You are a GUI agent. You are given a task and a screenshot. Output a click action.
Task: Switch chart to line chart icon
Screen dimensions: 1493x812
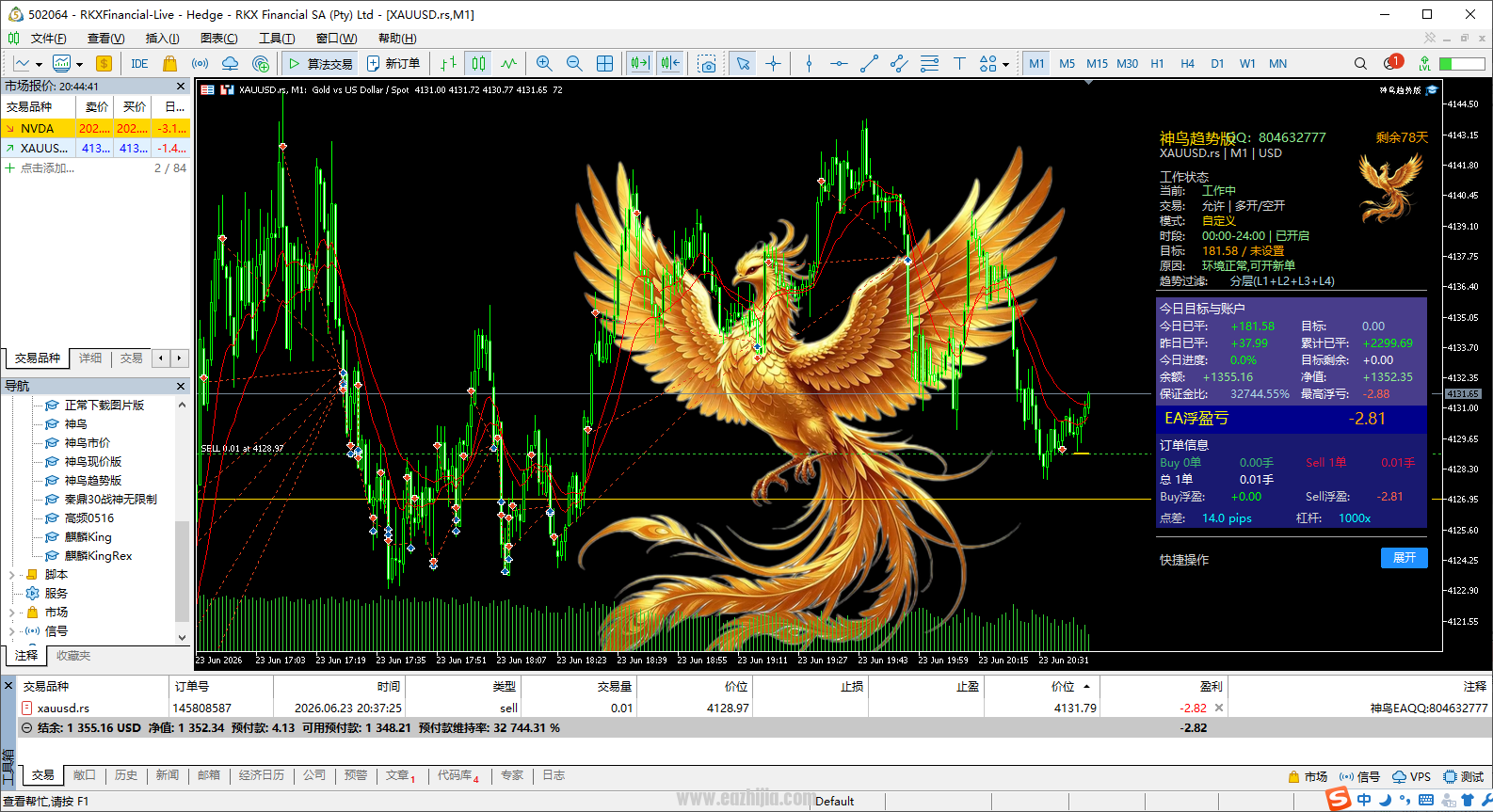coord(508,64)
